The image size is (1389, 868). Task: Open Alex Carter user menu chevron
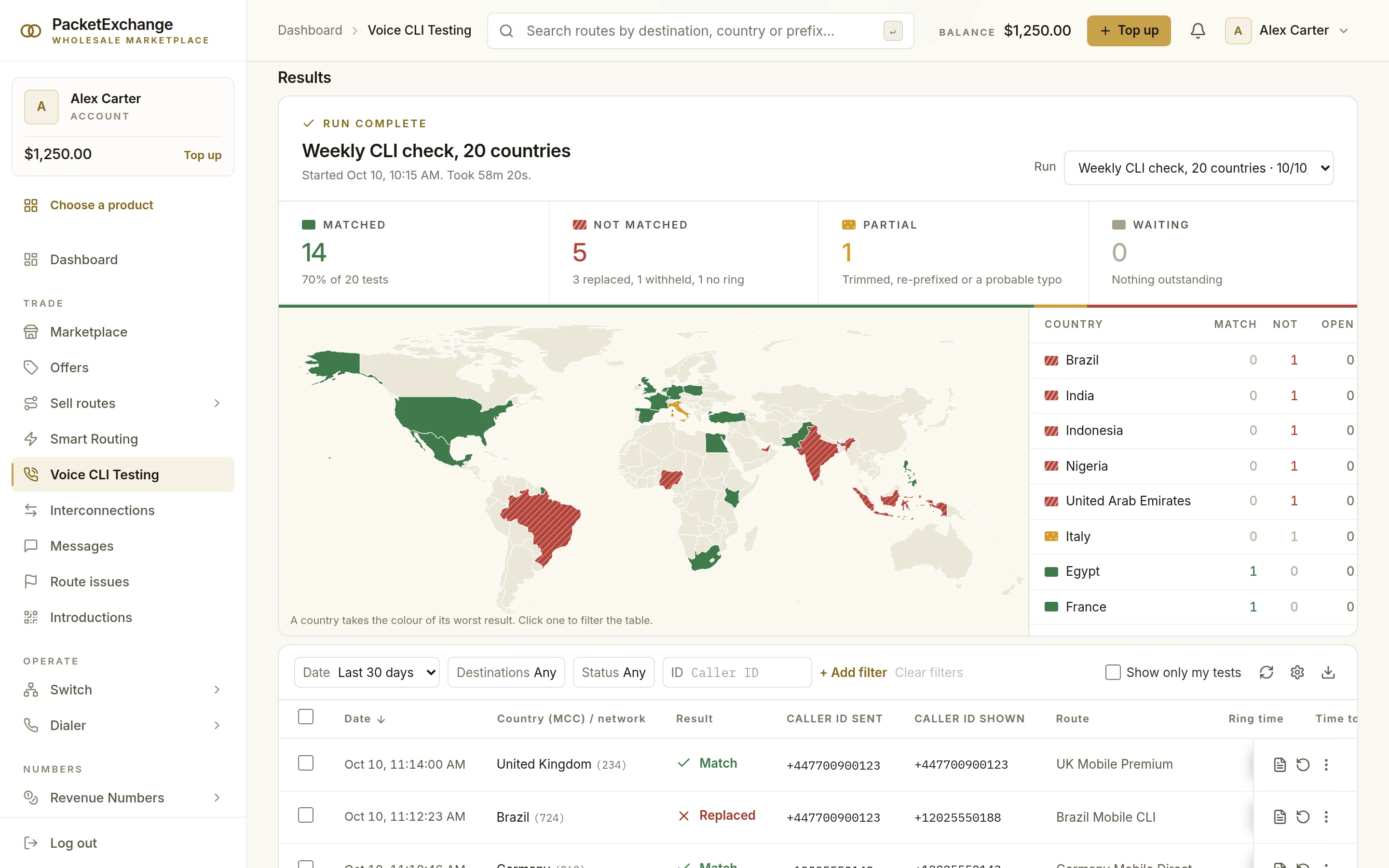point(1344,31)
